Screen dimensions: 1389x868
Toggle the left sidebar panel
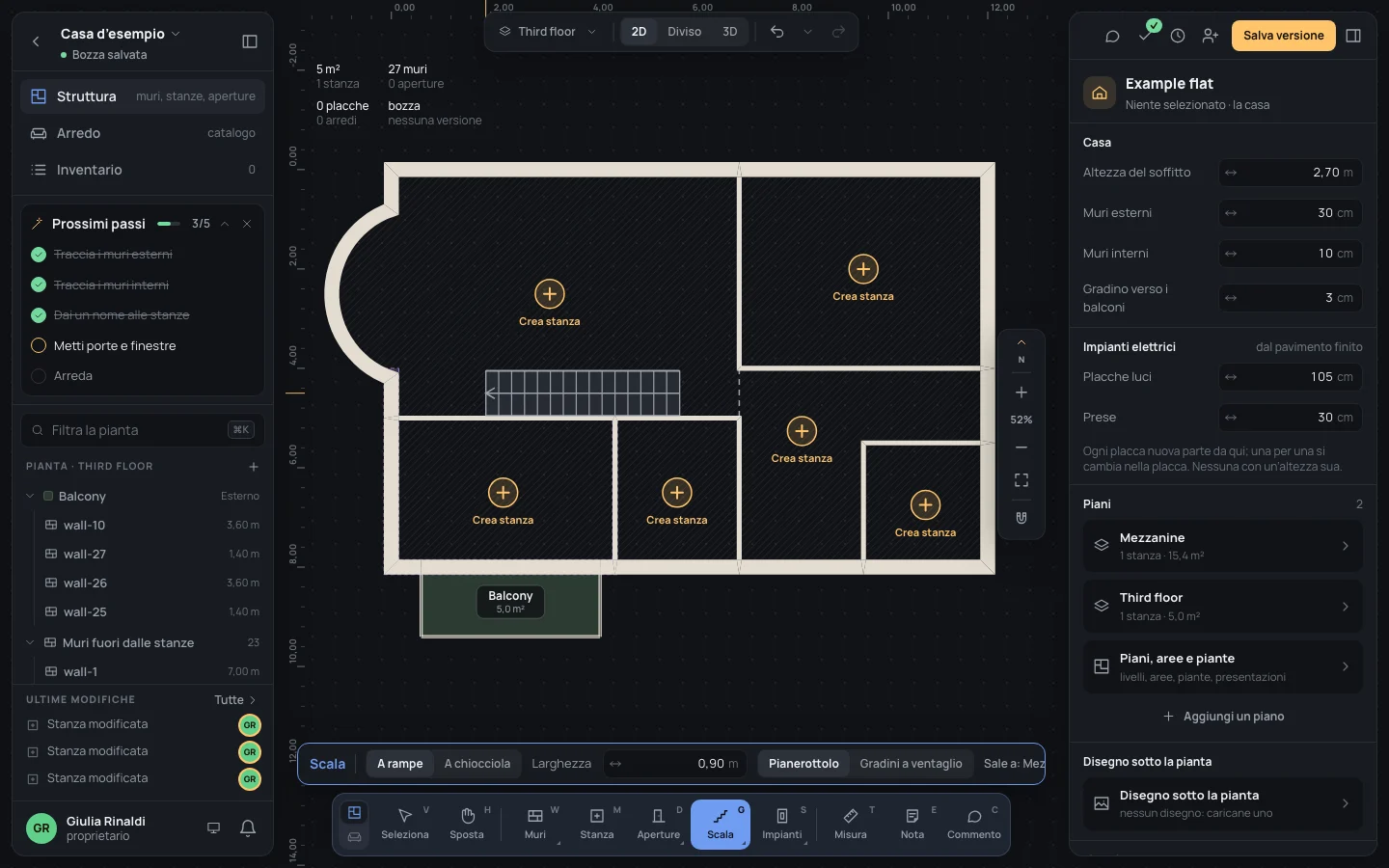point(250,41)
